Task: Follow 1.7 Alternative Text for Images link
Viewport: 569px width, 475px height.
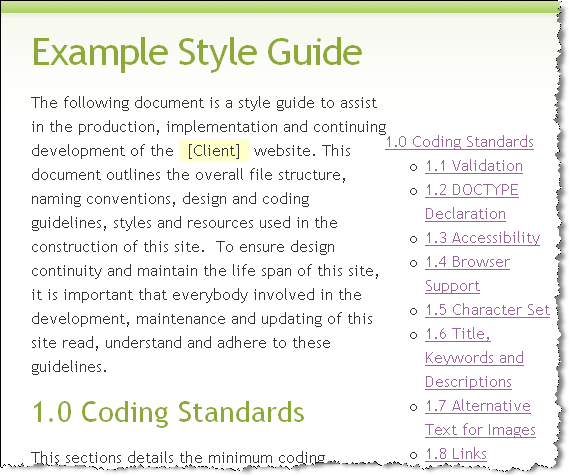Action: pos(480,418)
